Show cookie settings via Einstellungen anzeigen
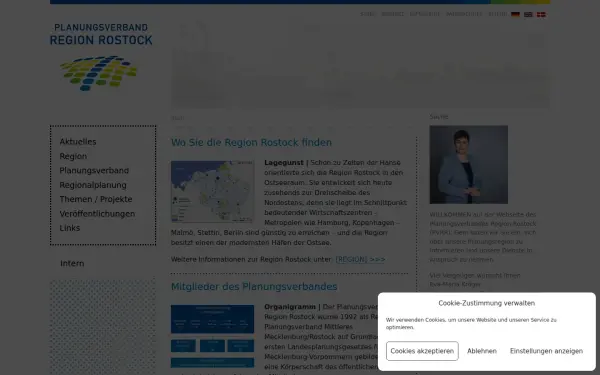The height and width of the screenshot is (375, 600). coord(546,351)
